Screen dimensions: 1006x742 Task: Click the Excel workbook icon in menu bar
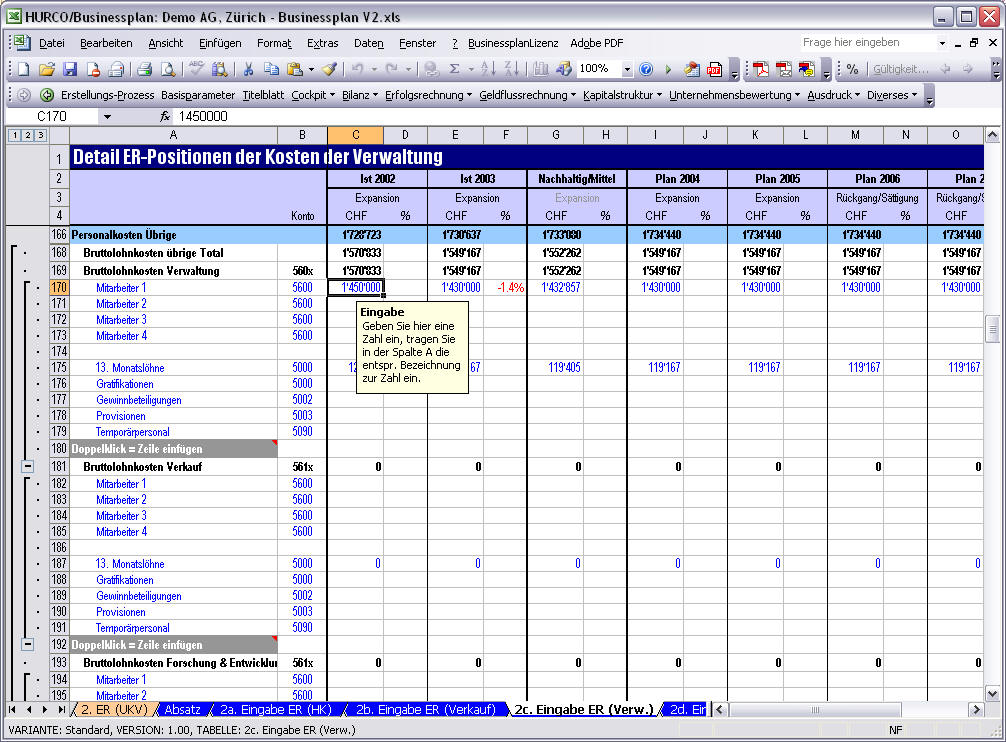point(21,43)
